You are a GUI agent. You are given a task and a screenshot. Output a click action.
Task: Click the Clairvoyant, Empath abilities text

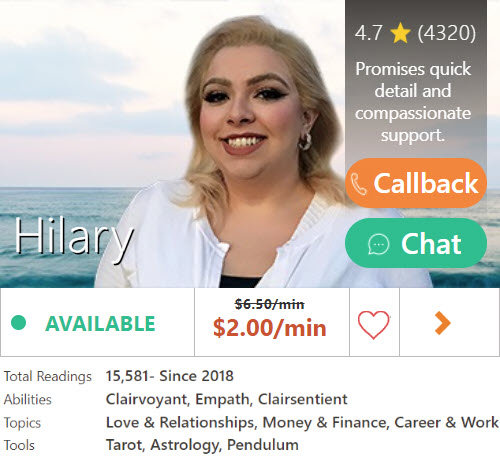point(227,399)
